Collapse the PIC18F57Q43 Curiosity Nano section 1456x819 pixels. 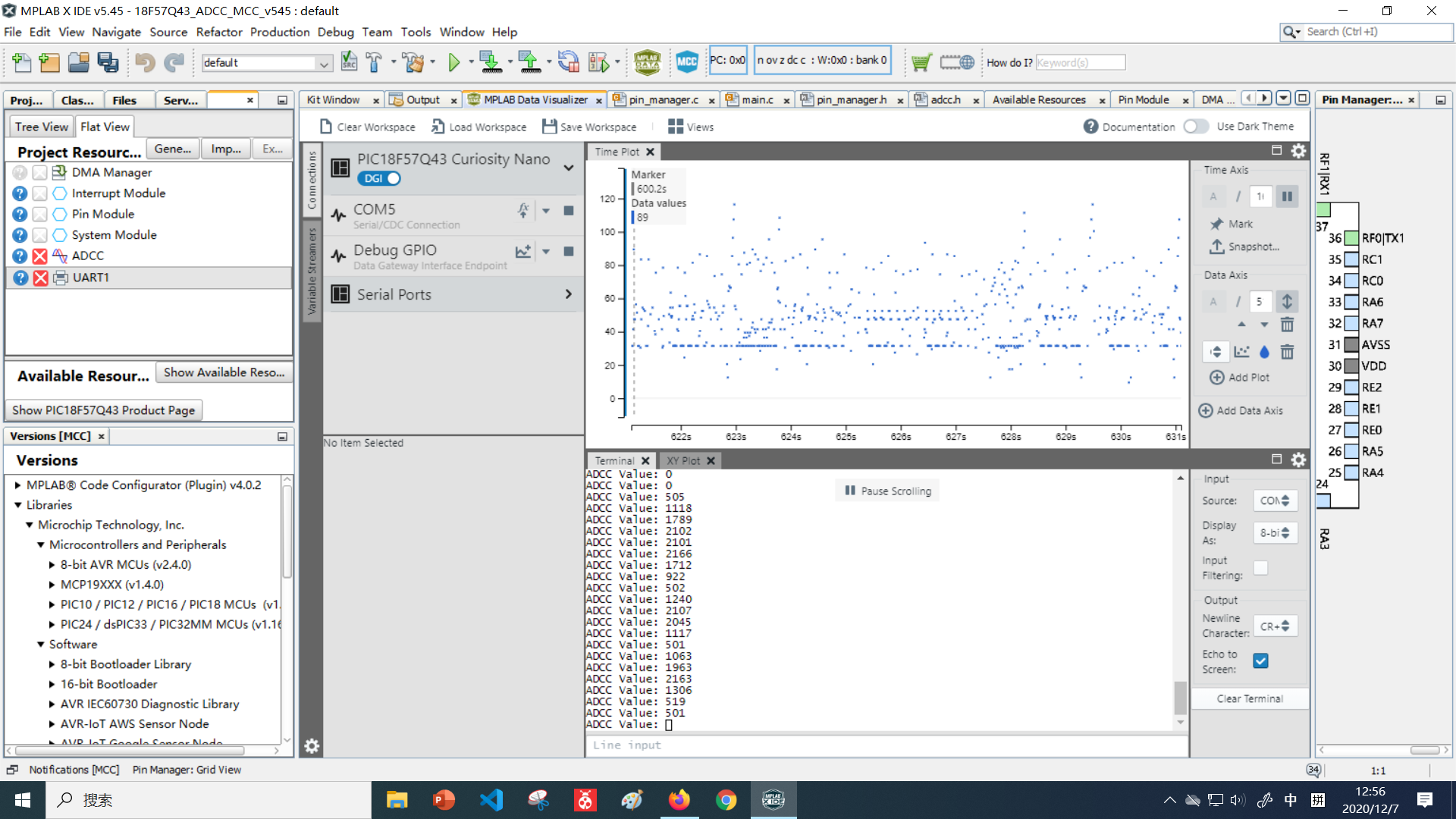click(x=569, y=168)
